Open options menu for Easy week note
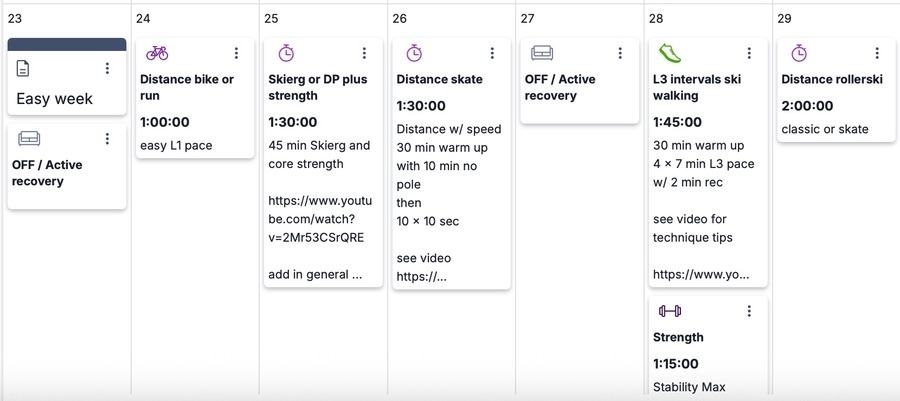 107,68
